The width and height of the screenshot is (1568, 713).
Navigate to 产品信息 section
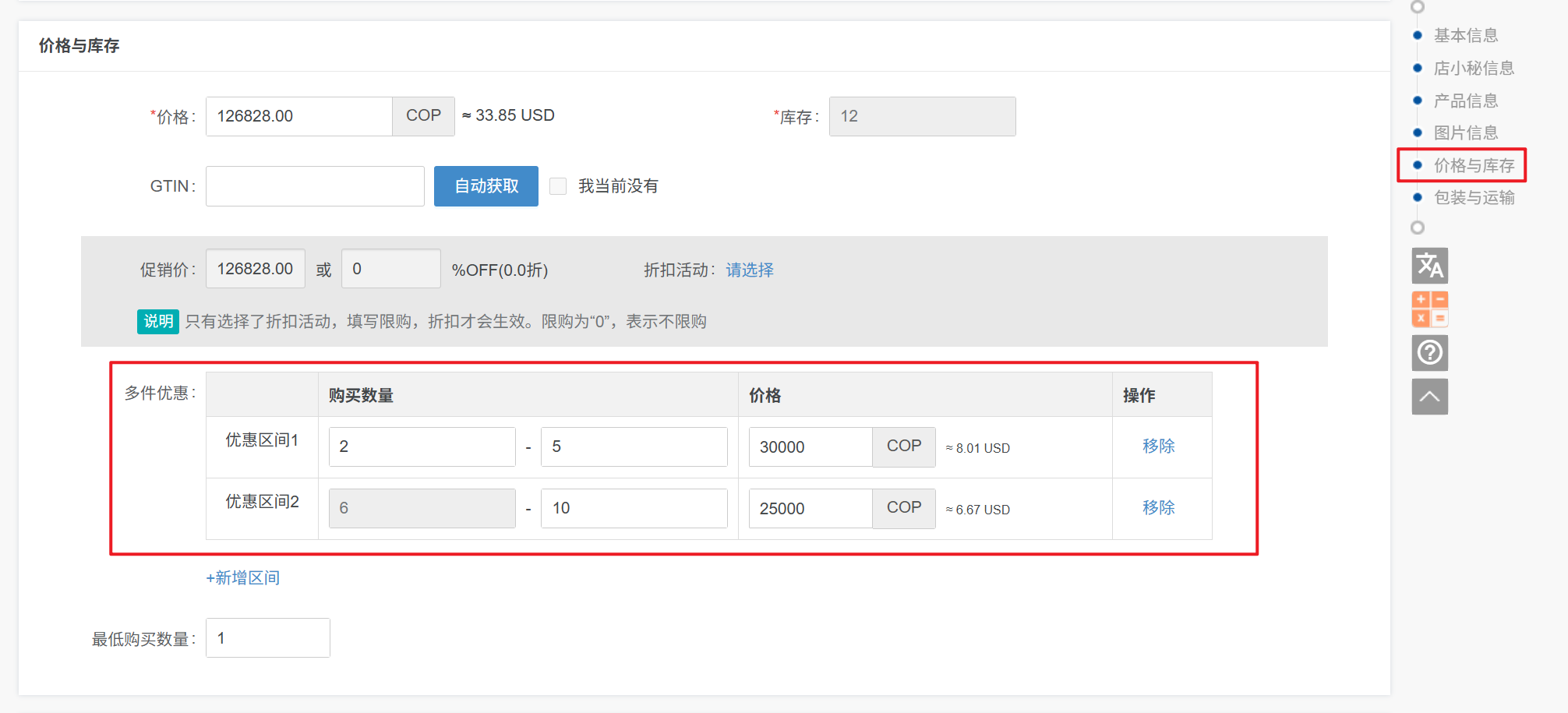(1465, 101)
